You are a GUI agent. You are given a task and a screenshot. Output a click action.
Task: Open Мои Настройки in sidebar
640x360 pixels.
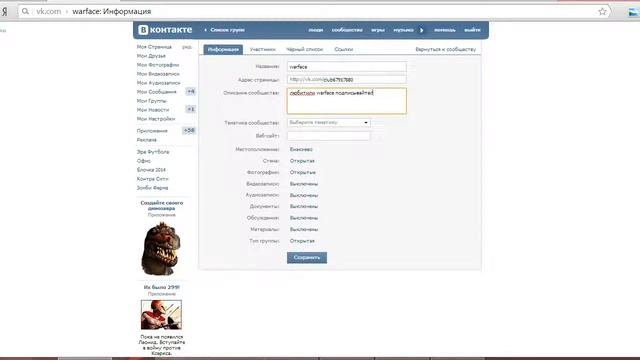(156, 119)
